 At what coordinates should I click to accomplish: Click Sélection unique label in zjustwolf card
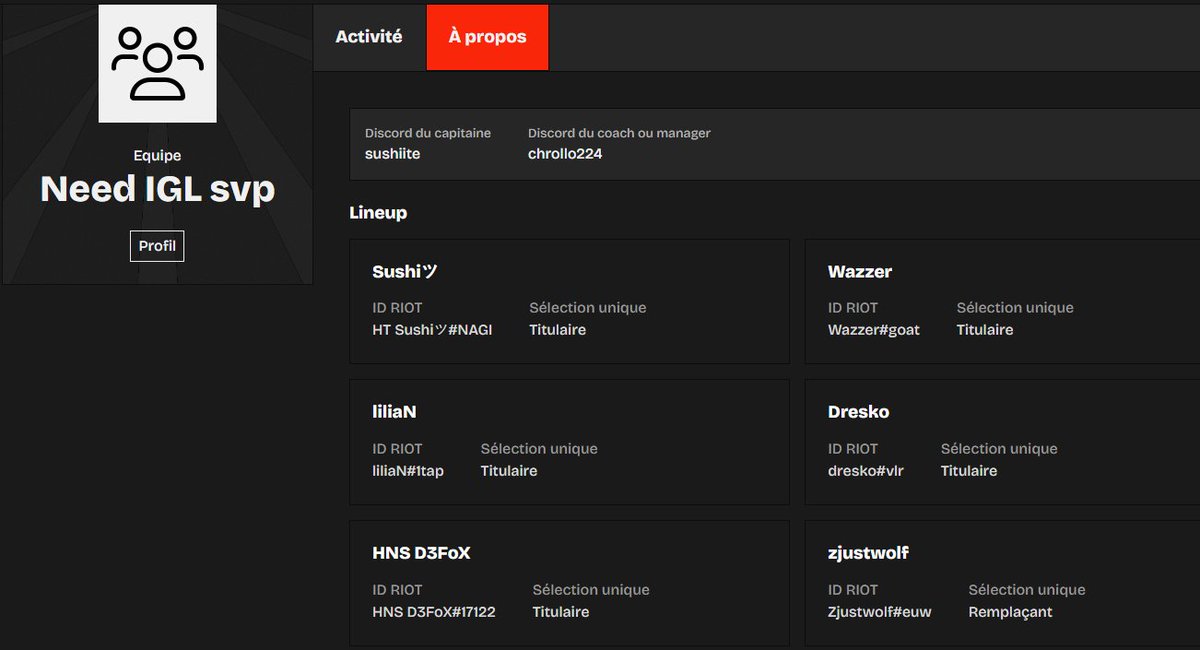pos(1027,590)
